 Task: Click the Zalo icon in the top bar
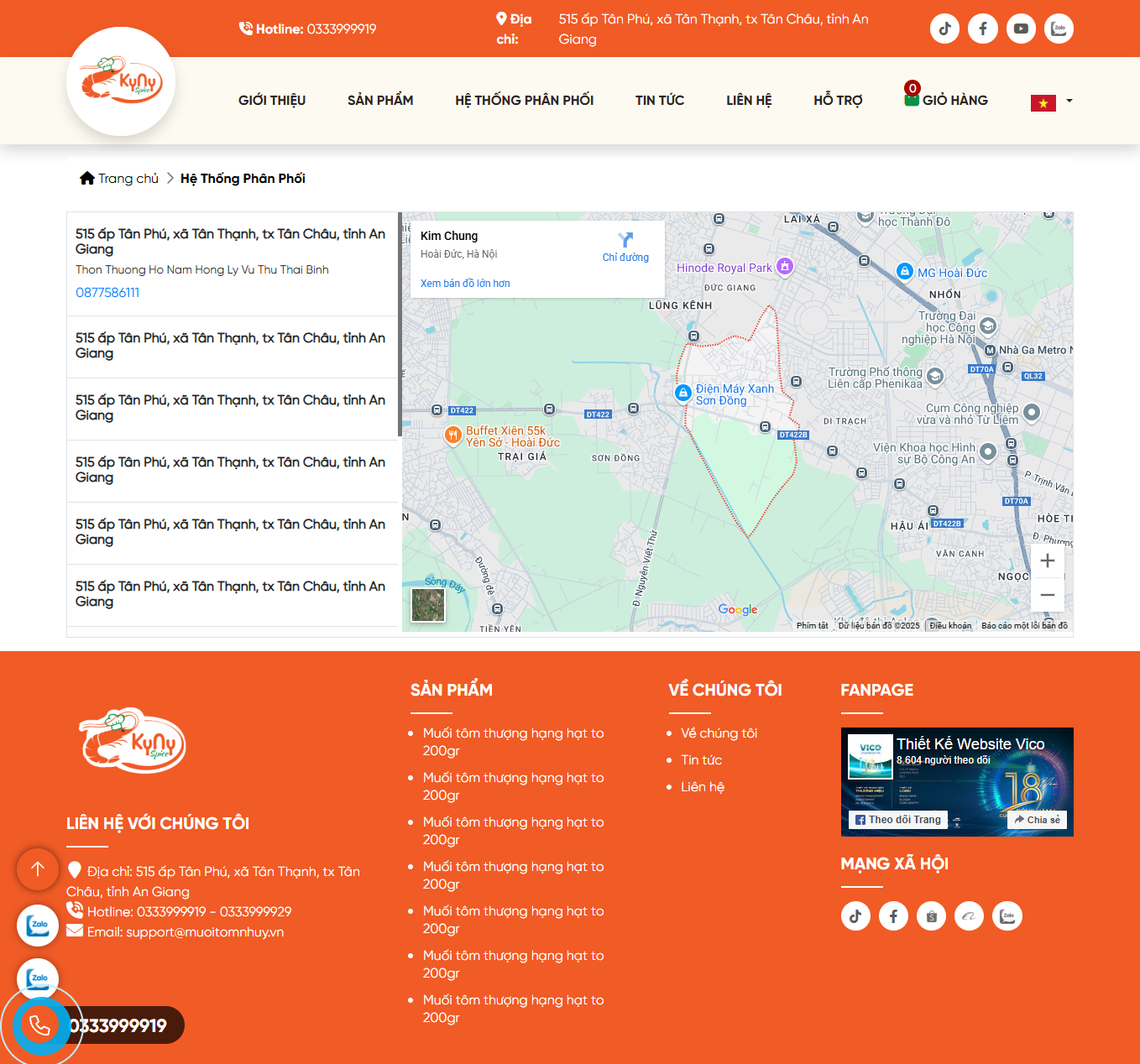tap(1059, 29)
